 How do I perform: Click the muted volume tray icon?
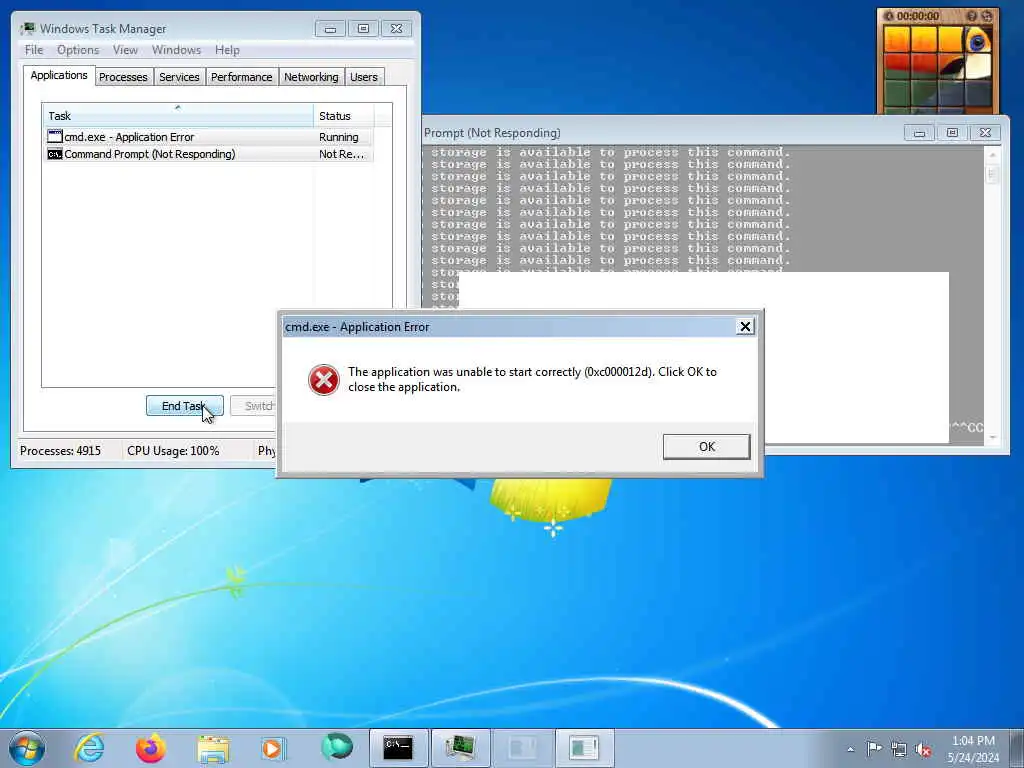[x=923, y=749]
